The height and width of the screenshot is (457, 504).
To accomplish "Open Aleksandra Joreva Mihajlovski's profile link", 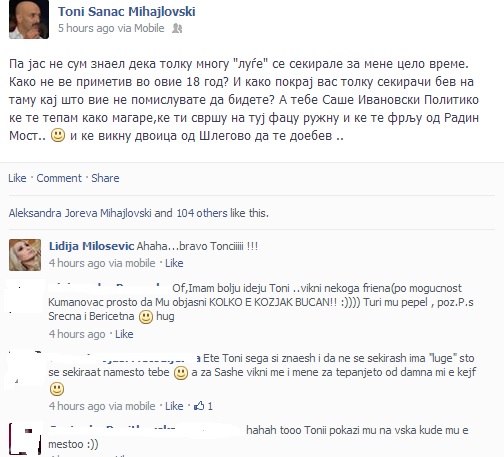I will (x=80, y=213).
